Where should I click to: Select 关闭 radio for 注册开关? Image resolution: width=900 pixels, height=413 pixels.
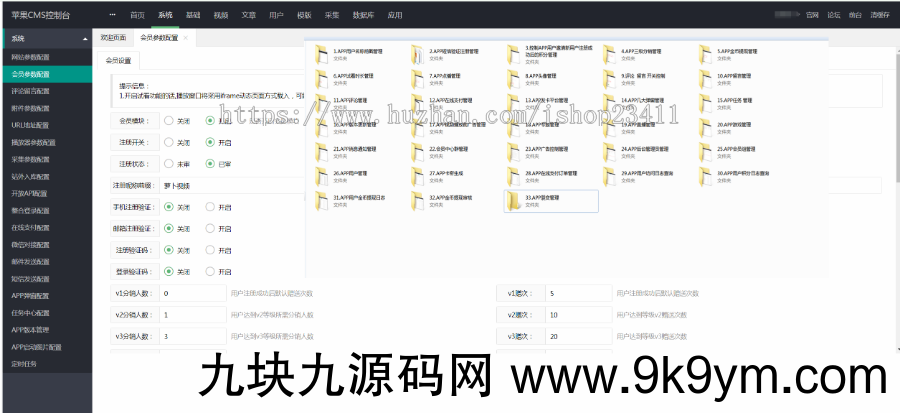pos(168,142)
